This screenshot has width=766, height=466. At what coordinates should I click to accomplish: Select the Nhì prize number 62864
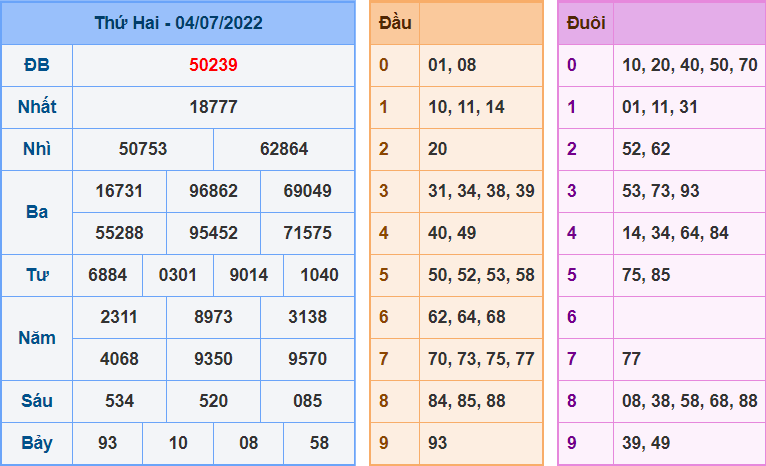284,149
